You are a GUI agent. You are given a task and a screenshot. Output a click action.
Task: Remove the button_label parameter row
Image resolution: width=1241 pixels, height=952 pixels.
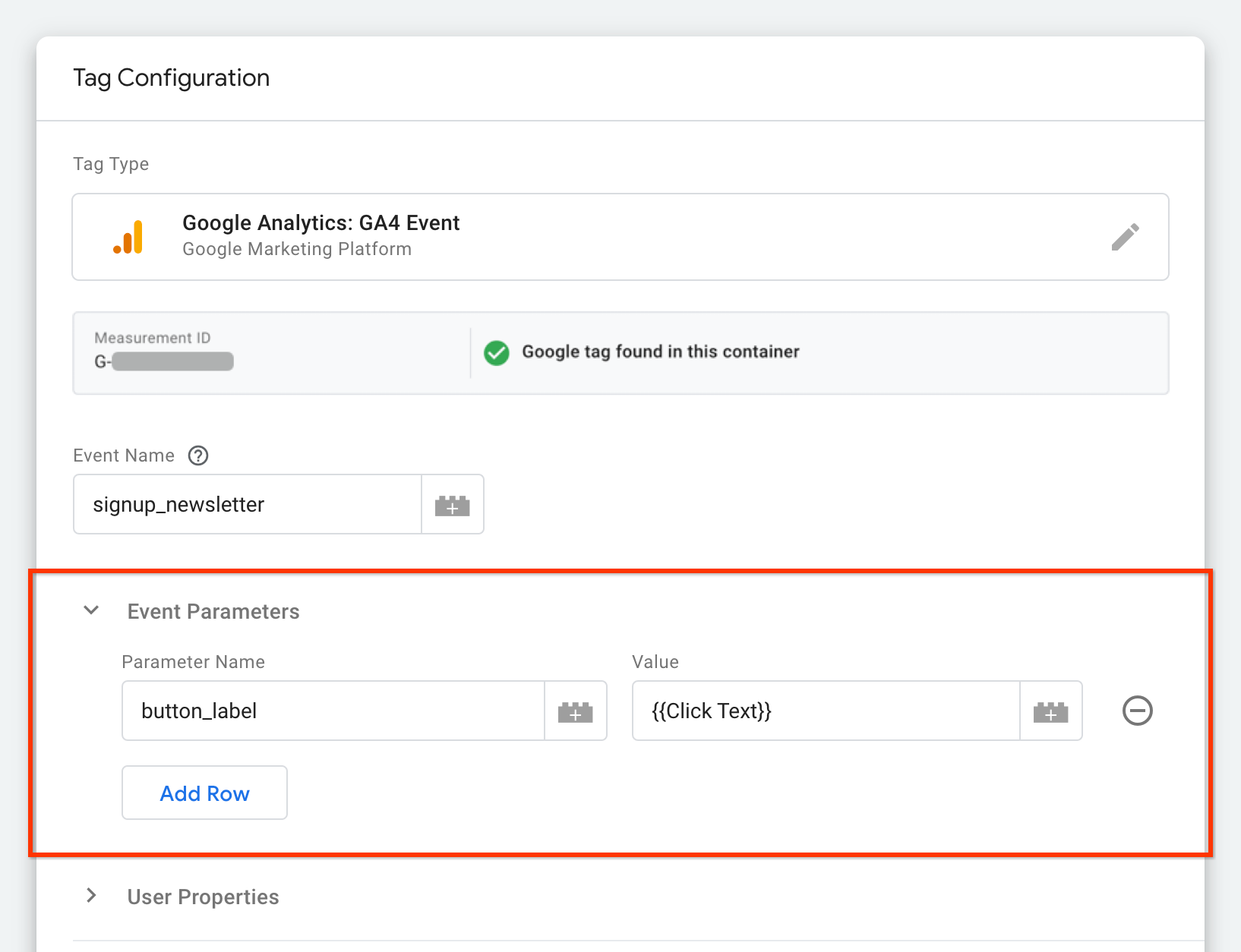tap(1137, 711)
